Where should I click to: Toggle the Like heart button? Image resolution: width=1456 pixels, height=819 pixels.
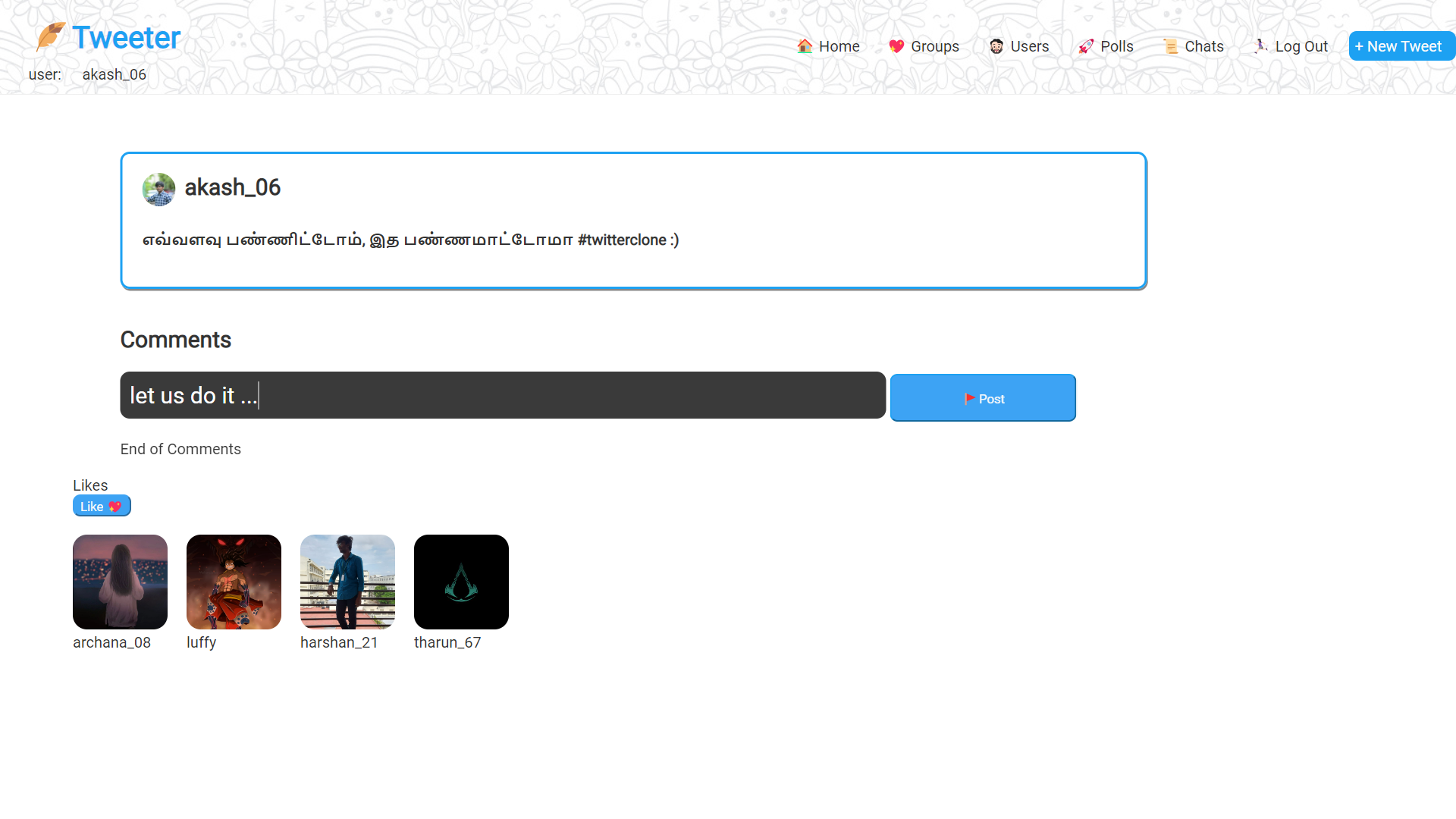pos(102,506)
